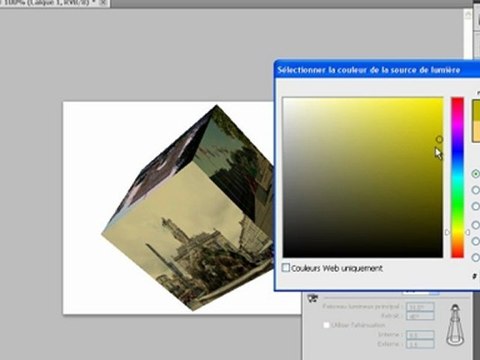Click the Externe attenuation field
480x360 pixels.
[420, 344]
